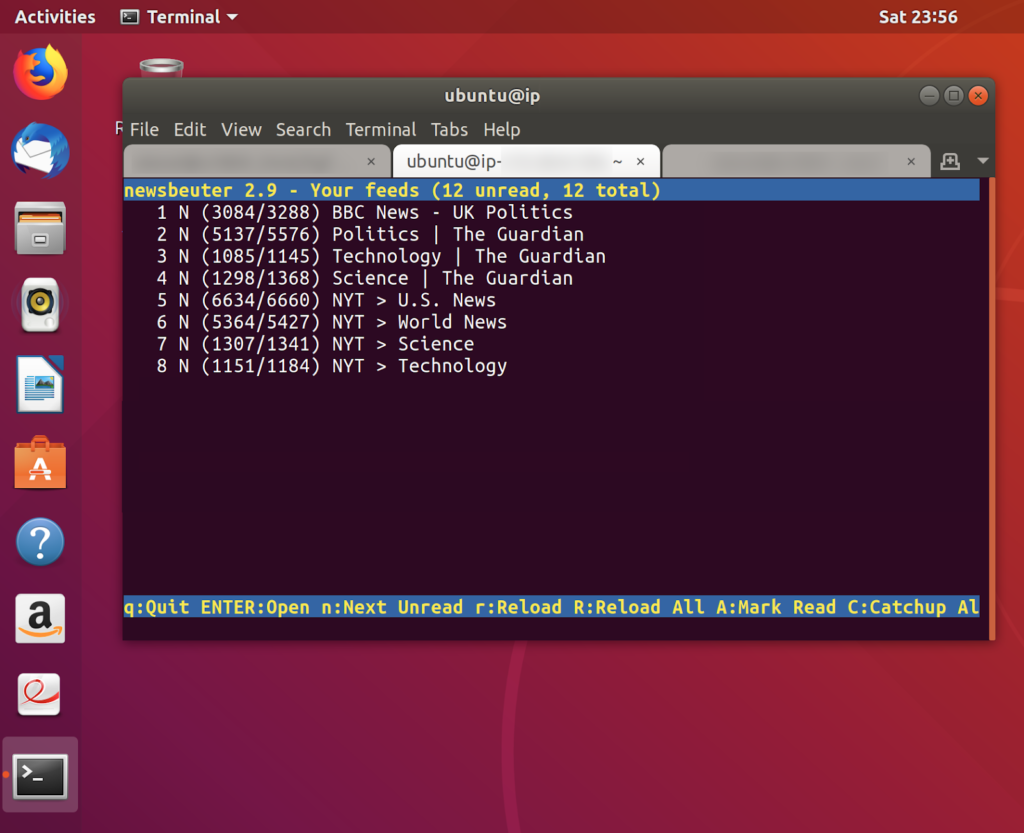Screen dimensions: 1024x833
Task: Open LibreOffice Writer from the dock
Action: [x=40, y=384]
